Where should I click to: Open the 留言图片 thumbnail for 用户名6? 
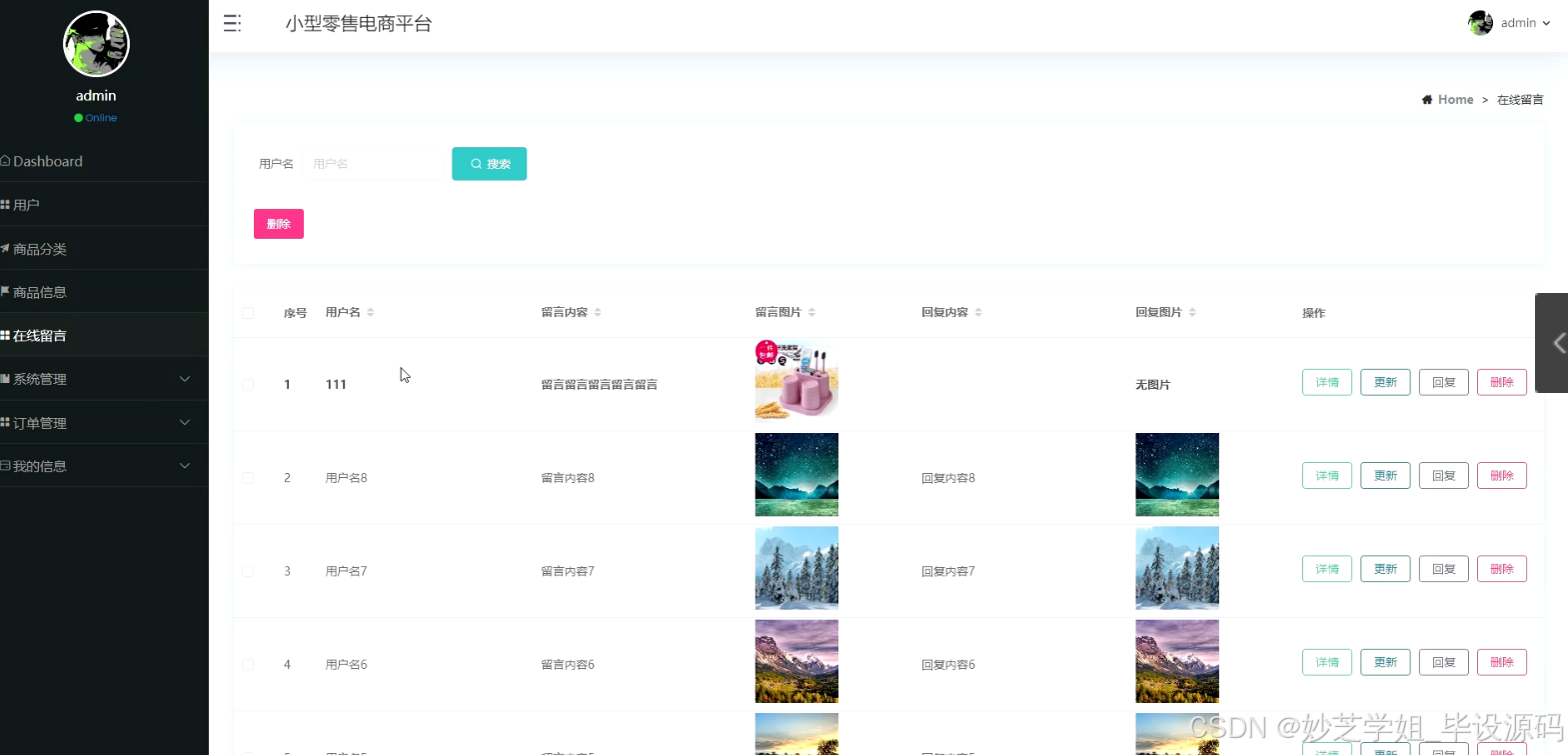click(x=796, y=661)
